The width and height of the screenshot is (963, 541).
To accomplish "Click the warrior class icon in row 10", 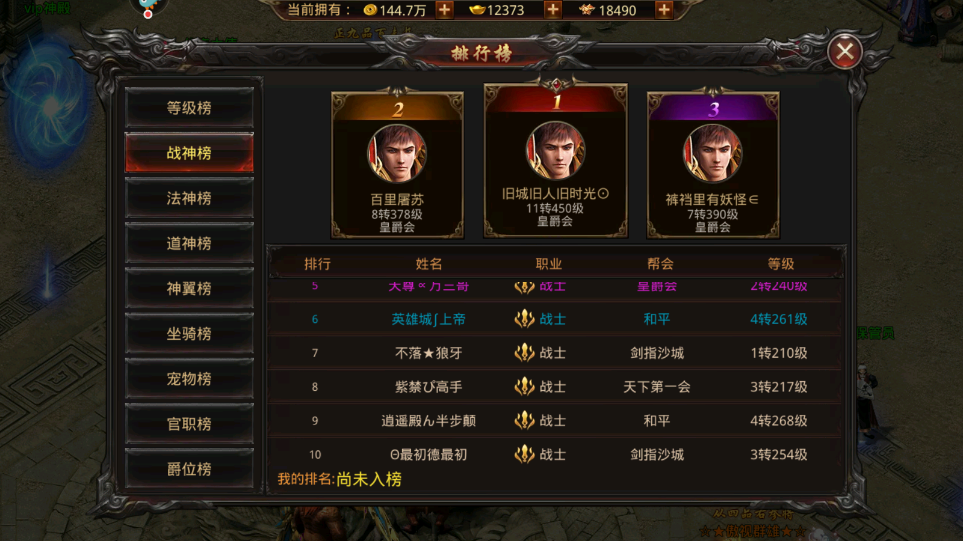I will pos(524,454).
